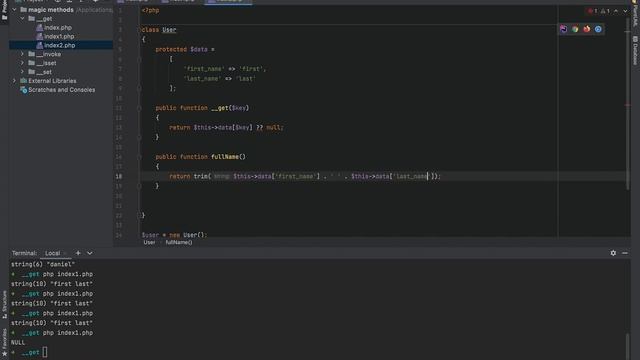This screenshot has width=640, height=360.
Task: Click the 'fullName()' method declaration
Action: point(228,157)
